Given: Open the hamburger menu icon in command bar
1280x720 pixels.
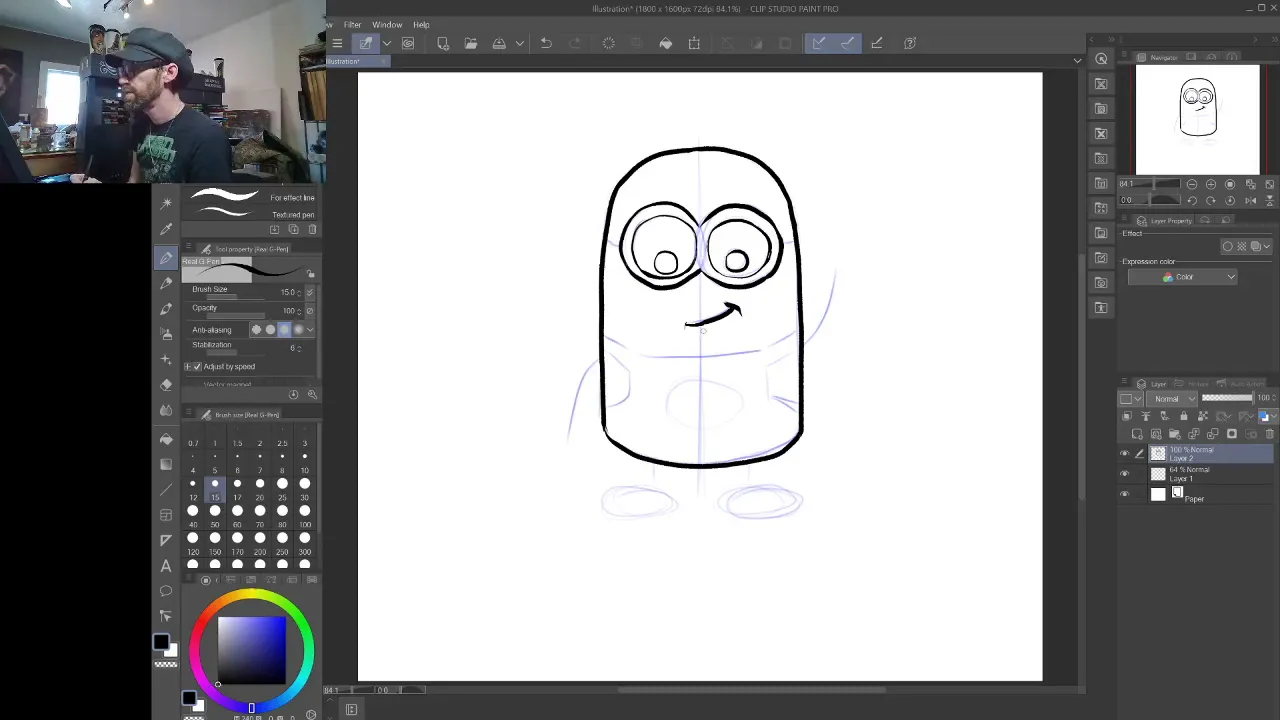Looking at the screenshot, I should coord(337,43).
